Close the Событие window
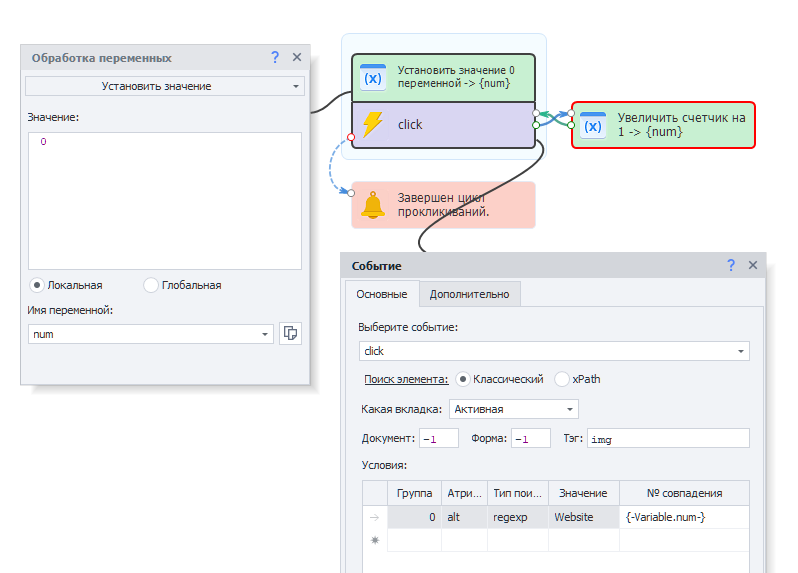 (x=753, y=265)
